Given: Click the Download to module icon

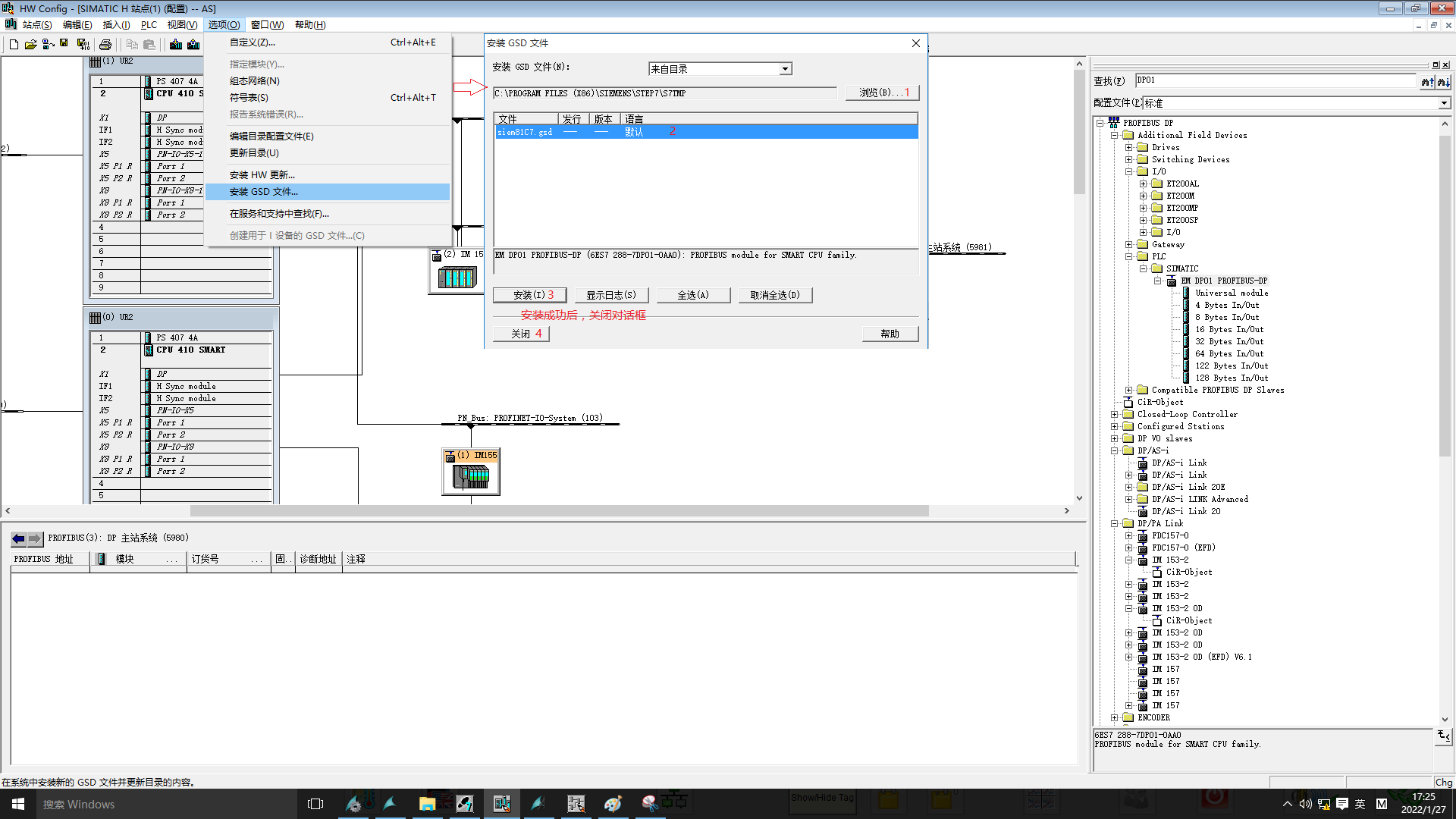Looking at the screenshot, I should [x=176, y=45].
